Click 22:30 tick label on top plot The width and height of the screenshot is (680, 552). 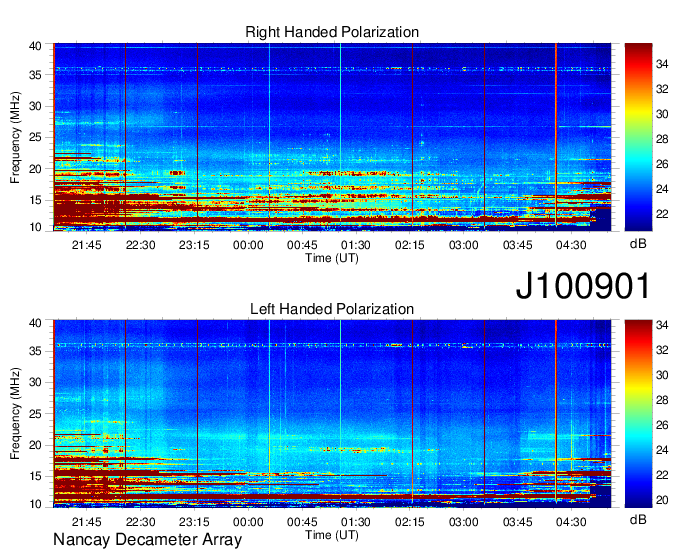(141, 245)
